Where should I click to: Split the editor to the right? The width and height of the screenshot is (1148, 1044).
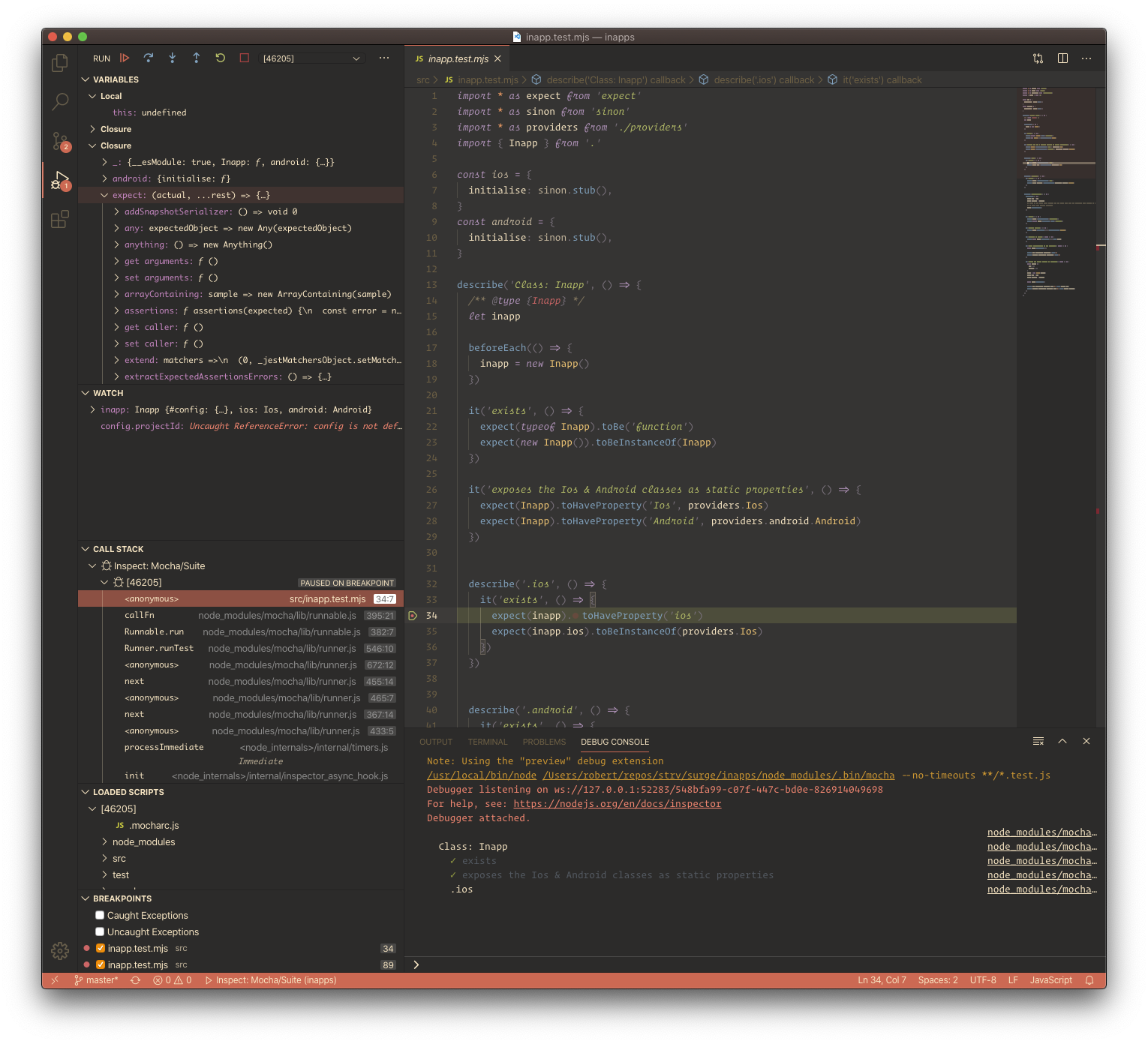click(x=1062, y=58)
